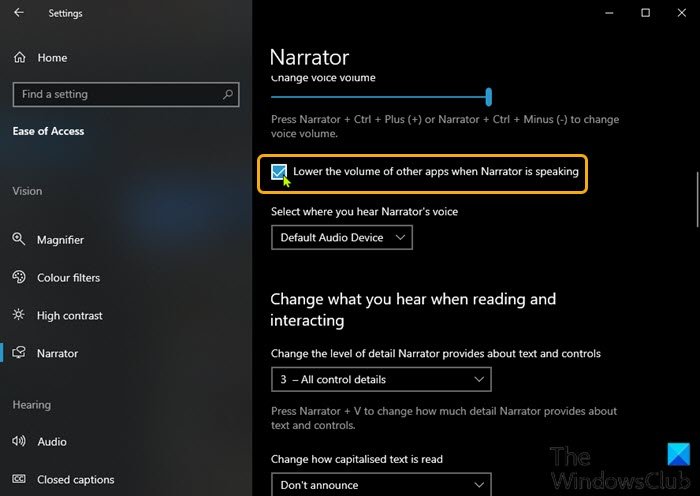Click the Ease of Access heading

(48, 131)
